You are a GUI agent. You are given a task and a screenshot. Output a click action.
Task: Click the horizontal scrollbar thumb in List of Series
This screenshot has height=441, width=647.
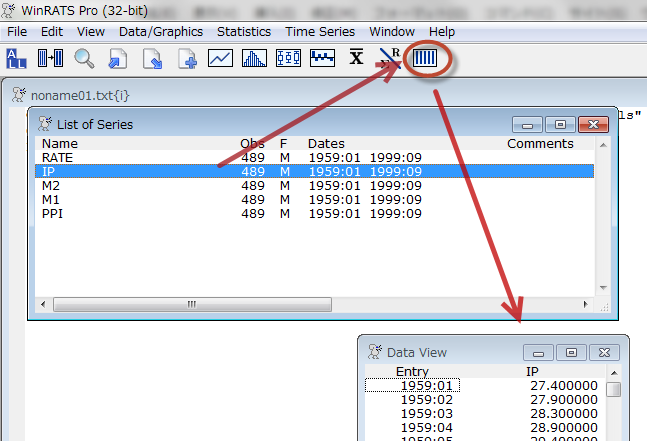point(192,304)
